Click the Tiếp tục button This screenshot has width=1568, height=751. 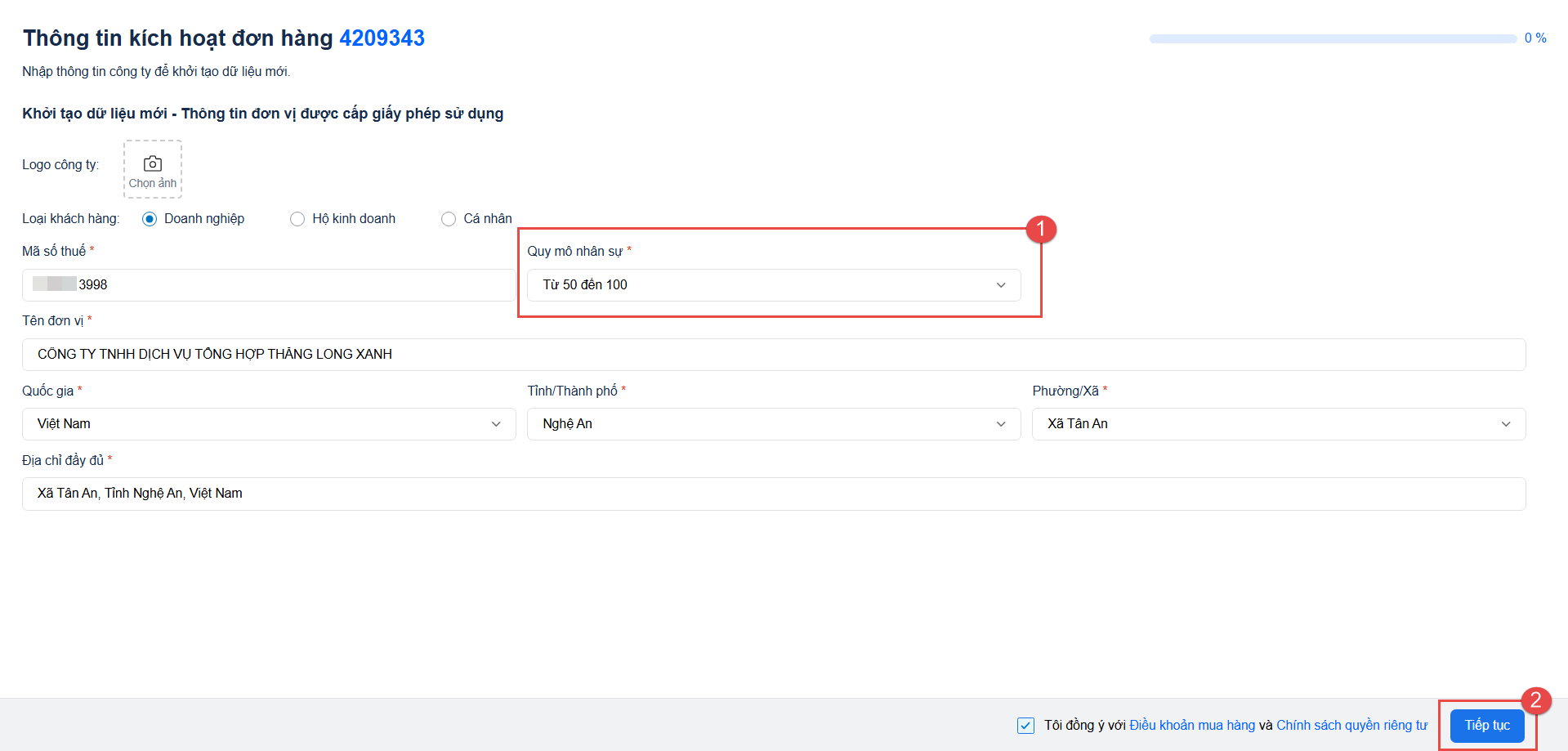coord(1486,726)
